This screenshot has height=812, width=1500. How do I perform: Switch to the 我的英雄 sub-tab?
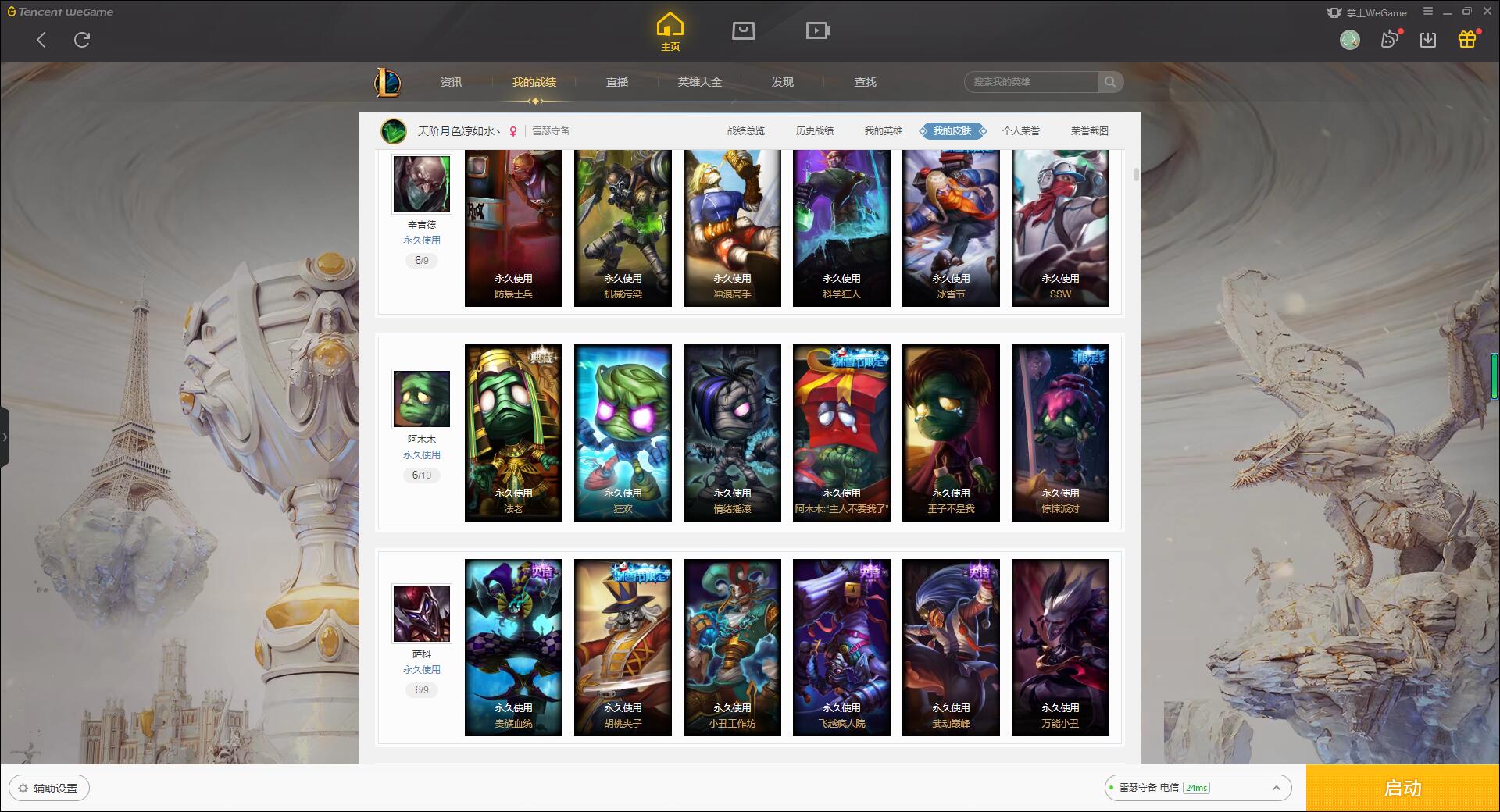click(884, 131)
